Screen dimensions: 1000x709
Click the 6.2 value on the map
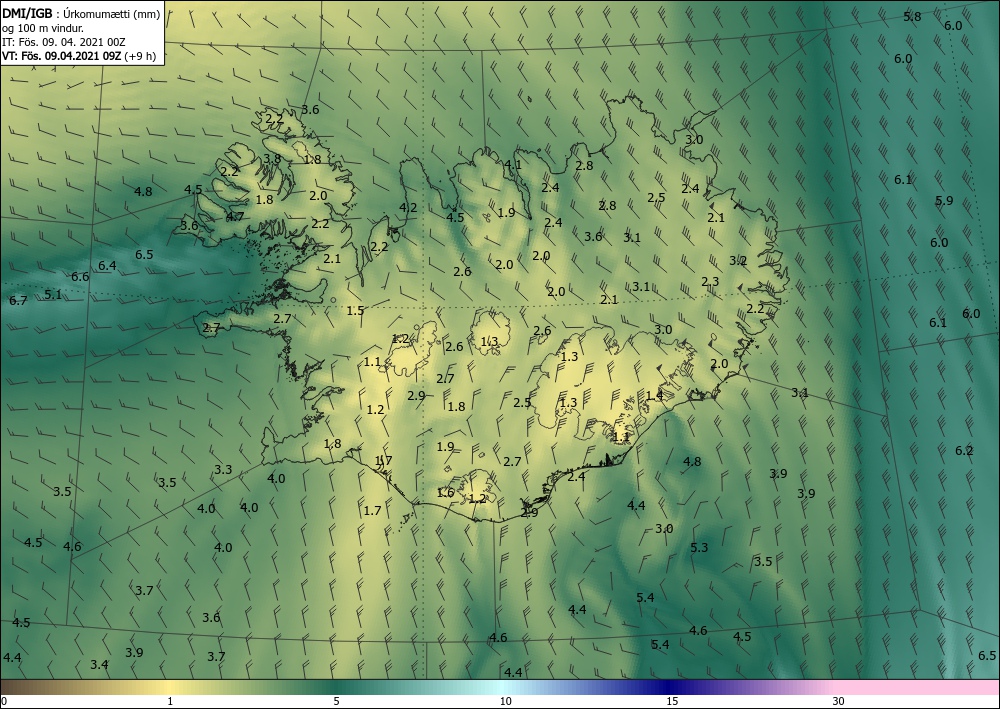tap(964, 451)
